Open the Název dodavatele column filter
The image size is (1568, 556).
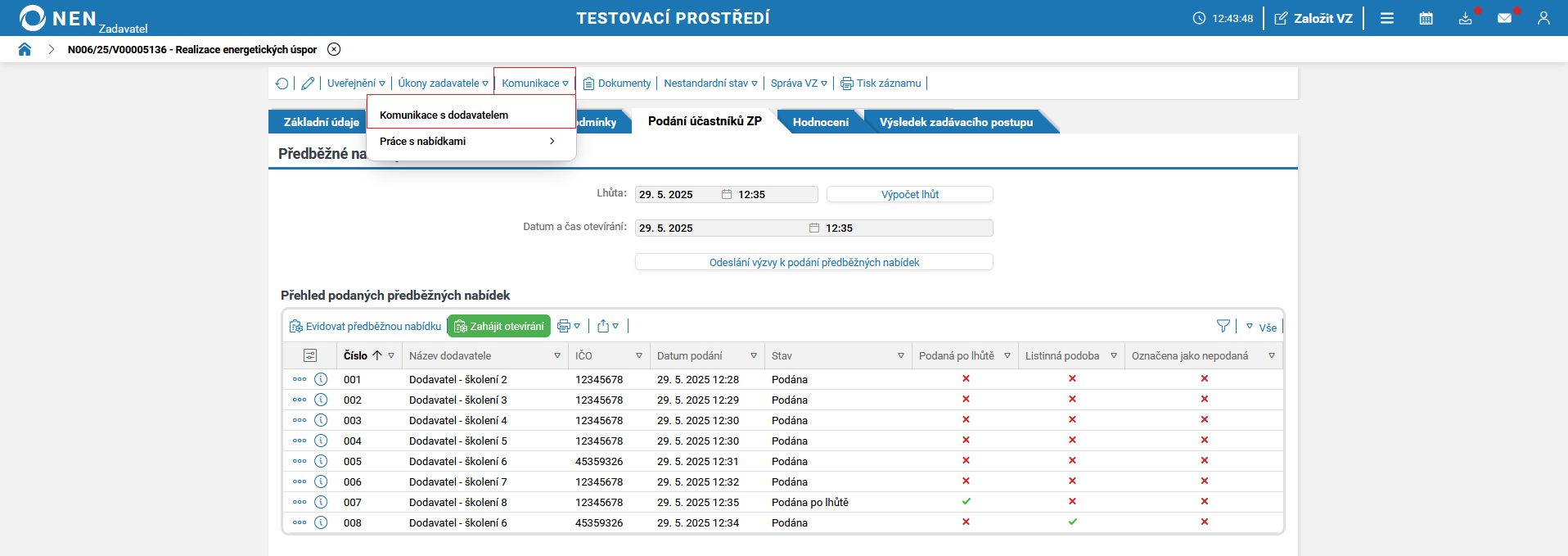557,356
